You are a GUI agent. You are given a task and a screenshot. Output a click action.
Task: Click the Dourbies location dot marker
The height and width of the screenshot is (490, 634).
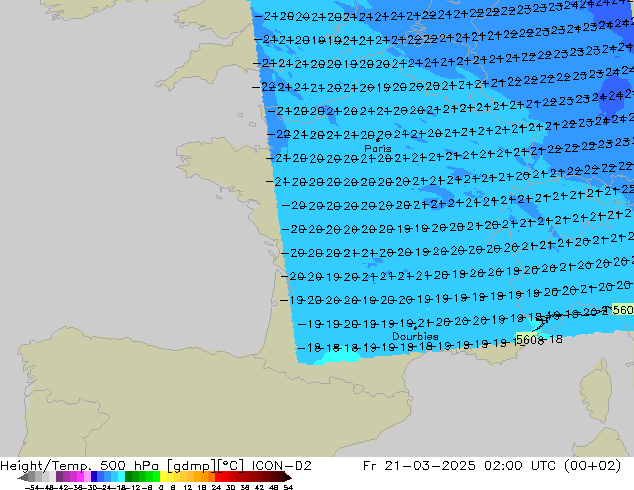pos(415,327)
